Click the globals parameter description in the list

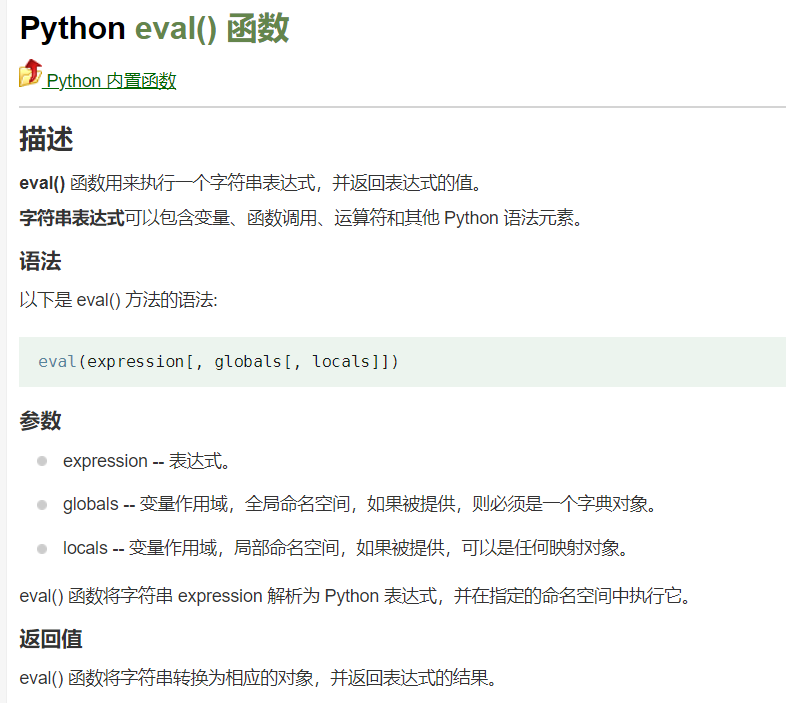tap(400, 505)
